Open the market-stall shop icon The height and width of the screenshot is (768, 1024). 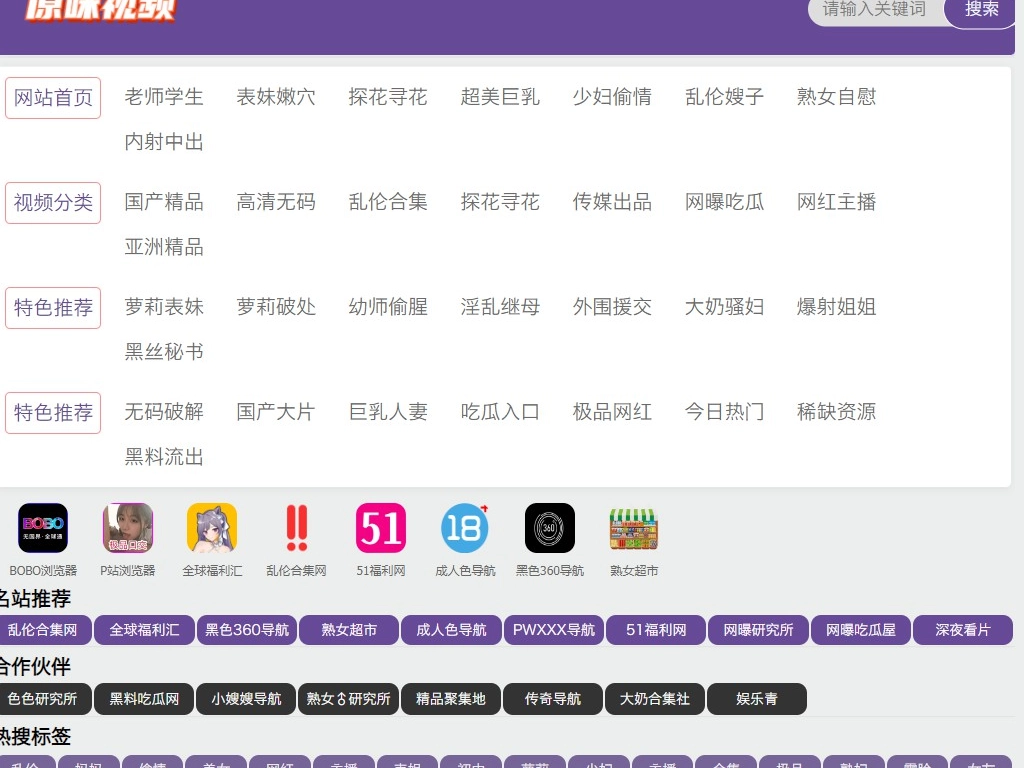[634, 528]
